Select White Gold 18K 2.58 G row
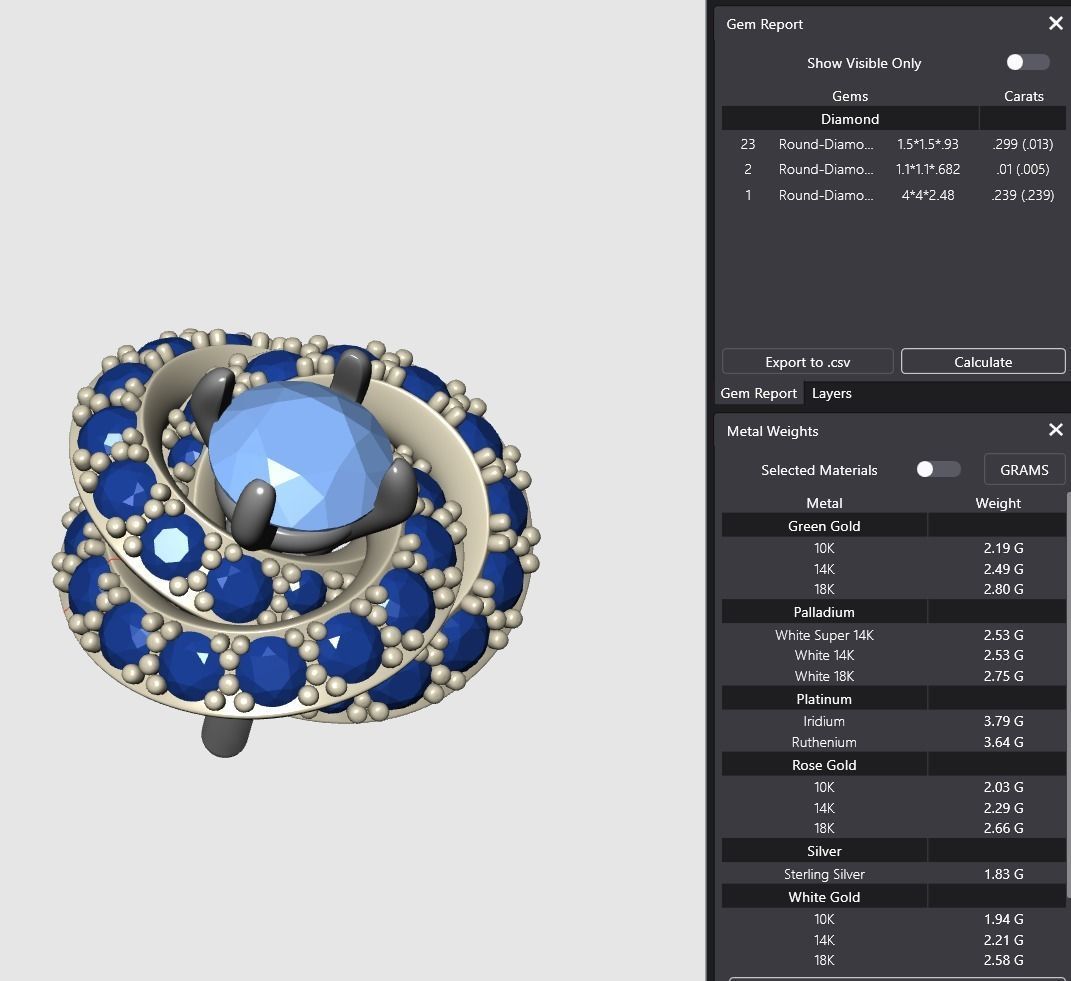This screenshot has height=981, width=1071. tap(893, 960)
